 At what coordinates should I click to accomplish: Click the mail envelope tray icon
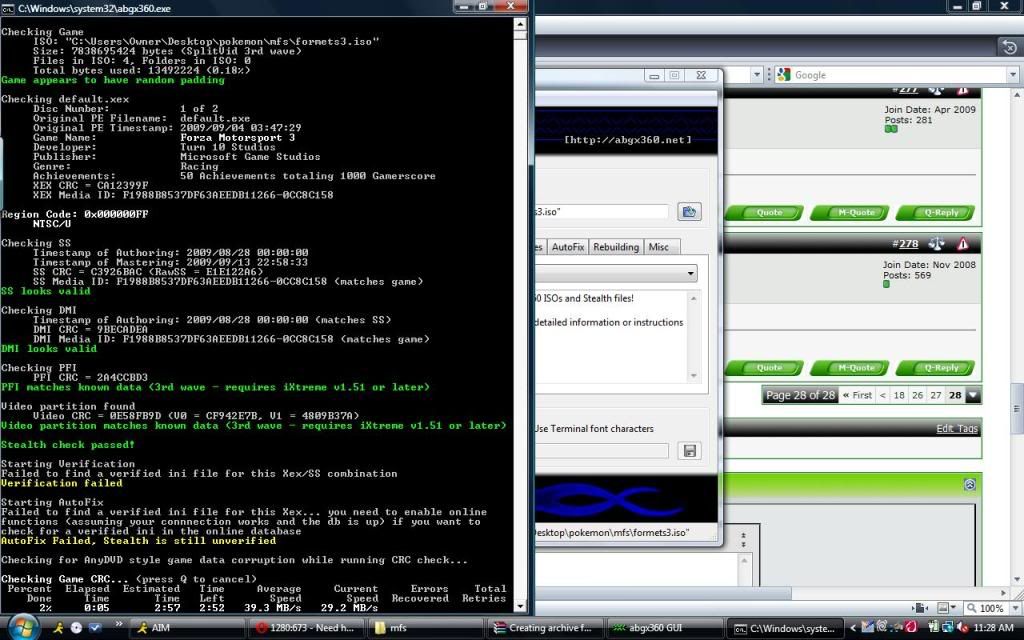coord(867,628)
